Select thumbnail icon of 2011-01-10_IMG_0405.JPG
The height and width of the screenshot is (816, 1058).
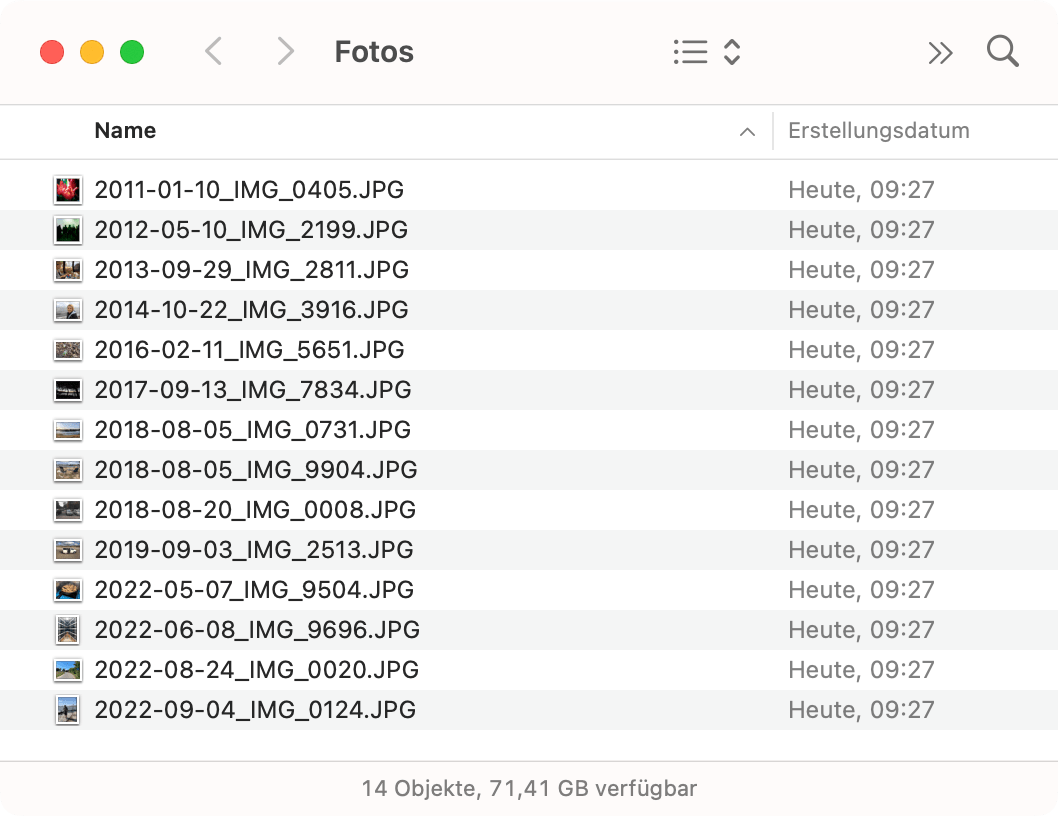click(x=67, y=190)
